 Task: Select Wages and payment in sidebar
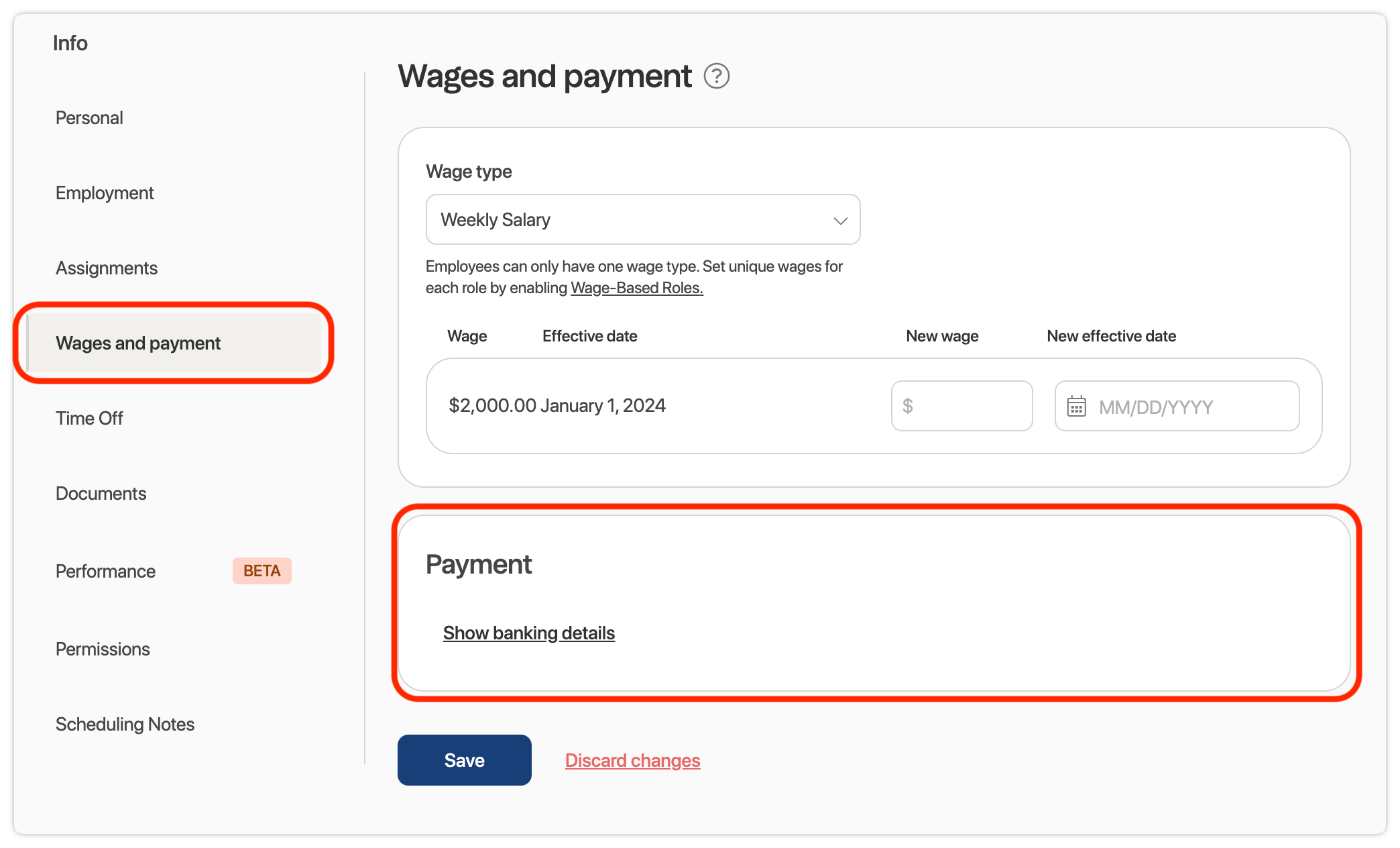138,343
